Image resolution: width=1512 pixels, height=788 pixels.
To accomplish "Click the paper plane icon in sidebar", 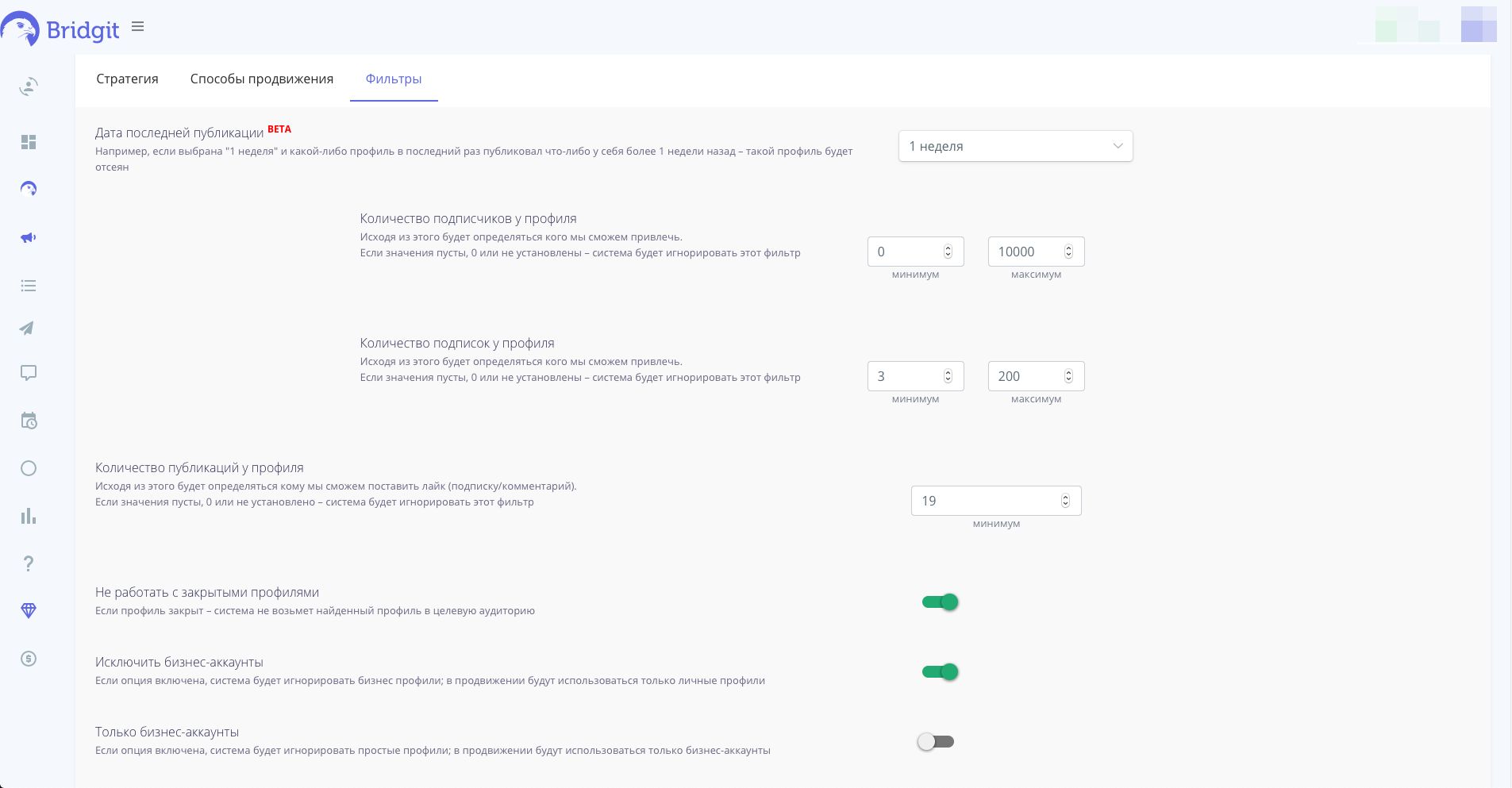I will tap(28, 329).
